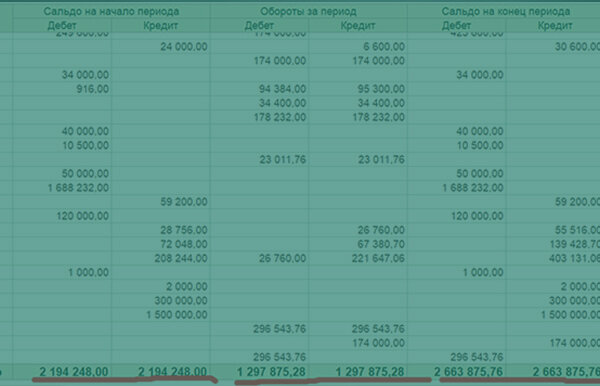
Task: Select the 94 384,00 turnover debit cell
Action: [282, 89]
